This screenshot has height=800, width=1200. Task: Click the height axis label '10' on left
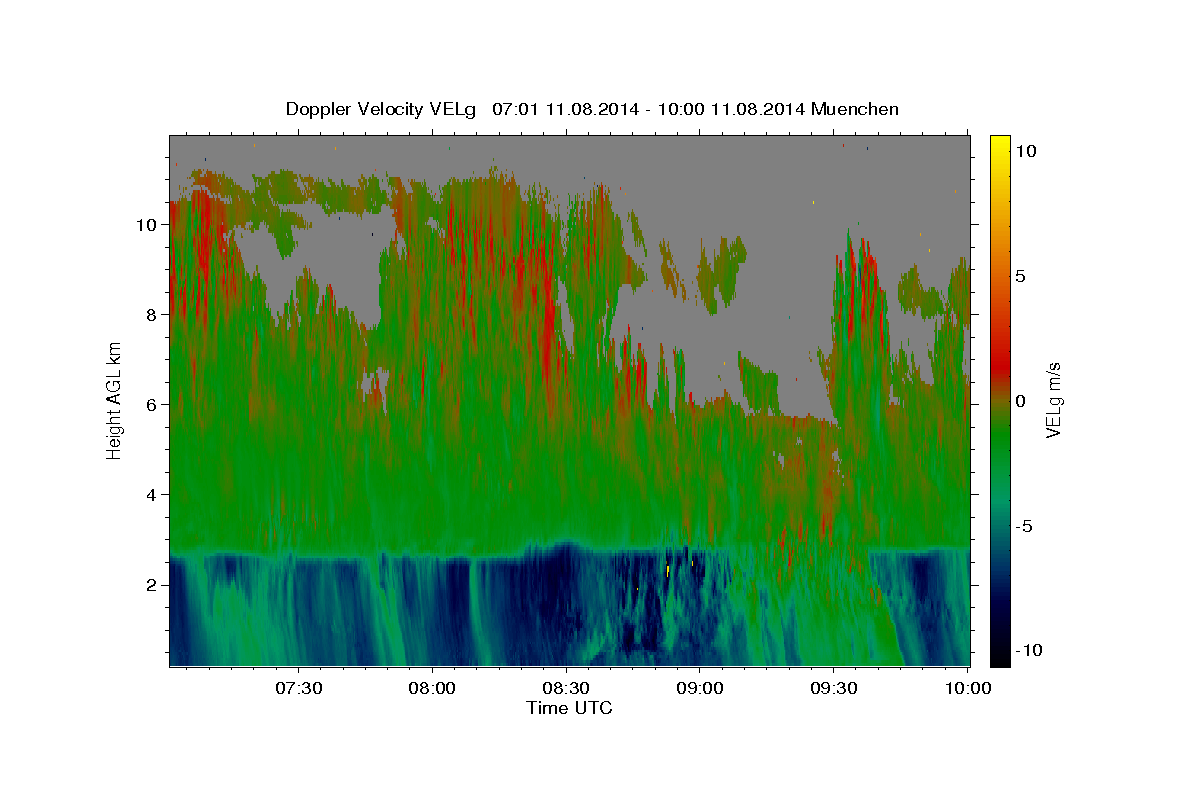[146, 225]
